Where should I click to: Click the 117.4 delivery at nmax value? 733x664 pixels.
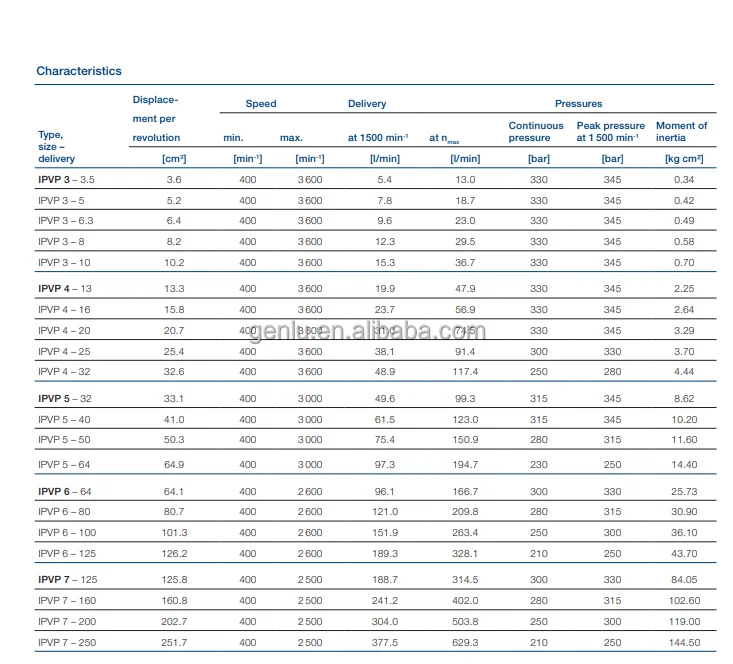point(465,371)
